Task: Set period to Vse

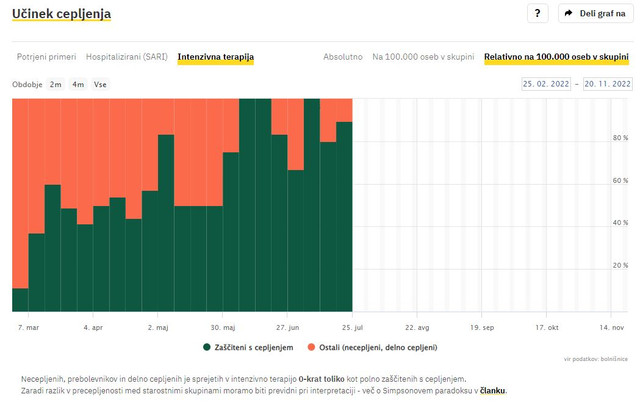Action: [x=100, y=84]
